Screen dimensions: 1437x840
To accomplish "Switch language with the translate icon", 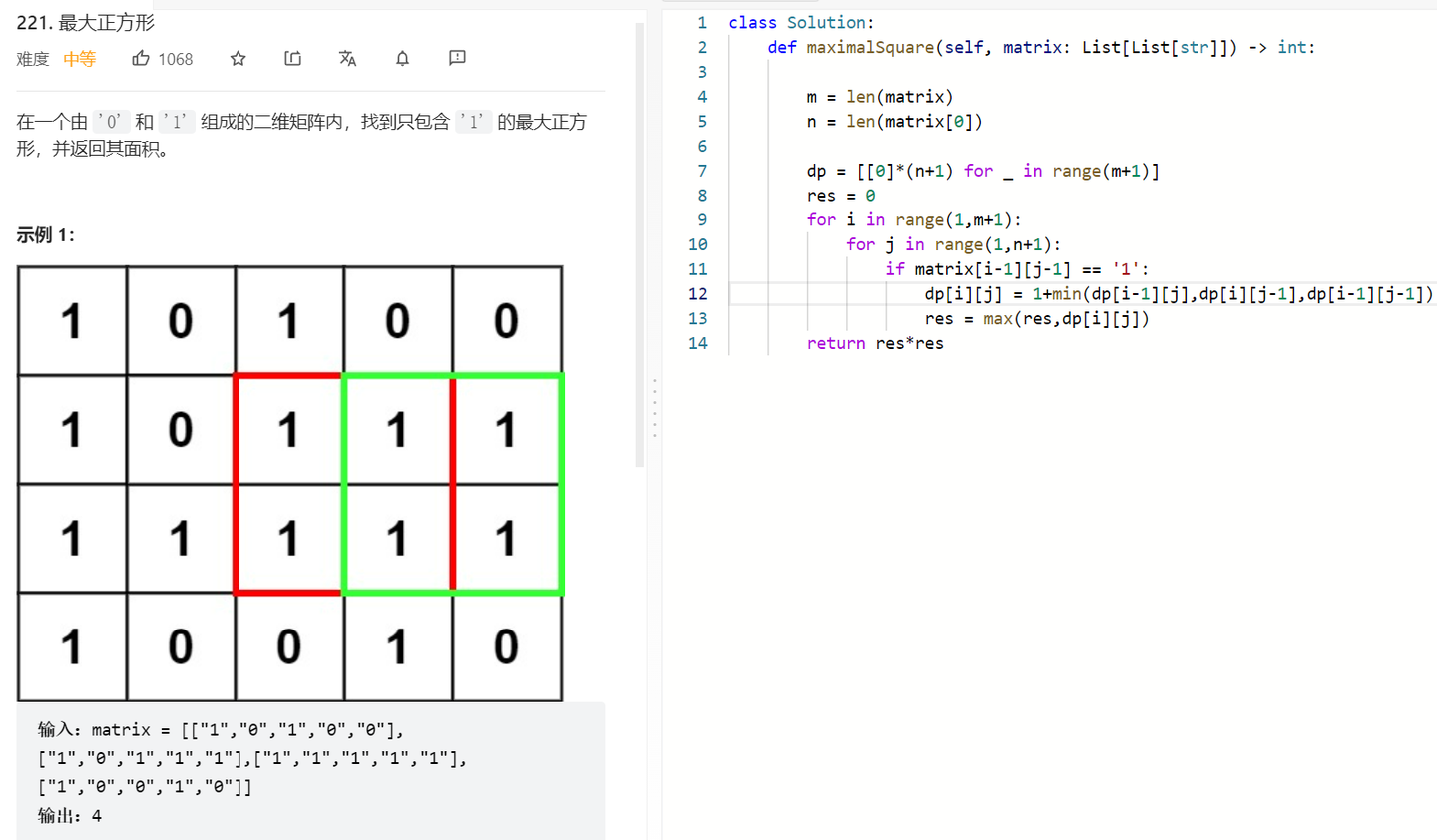I will pos(347,58).
